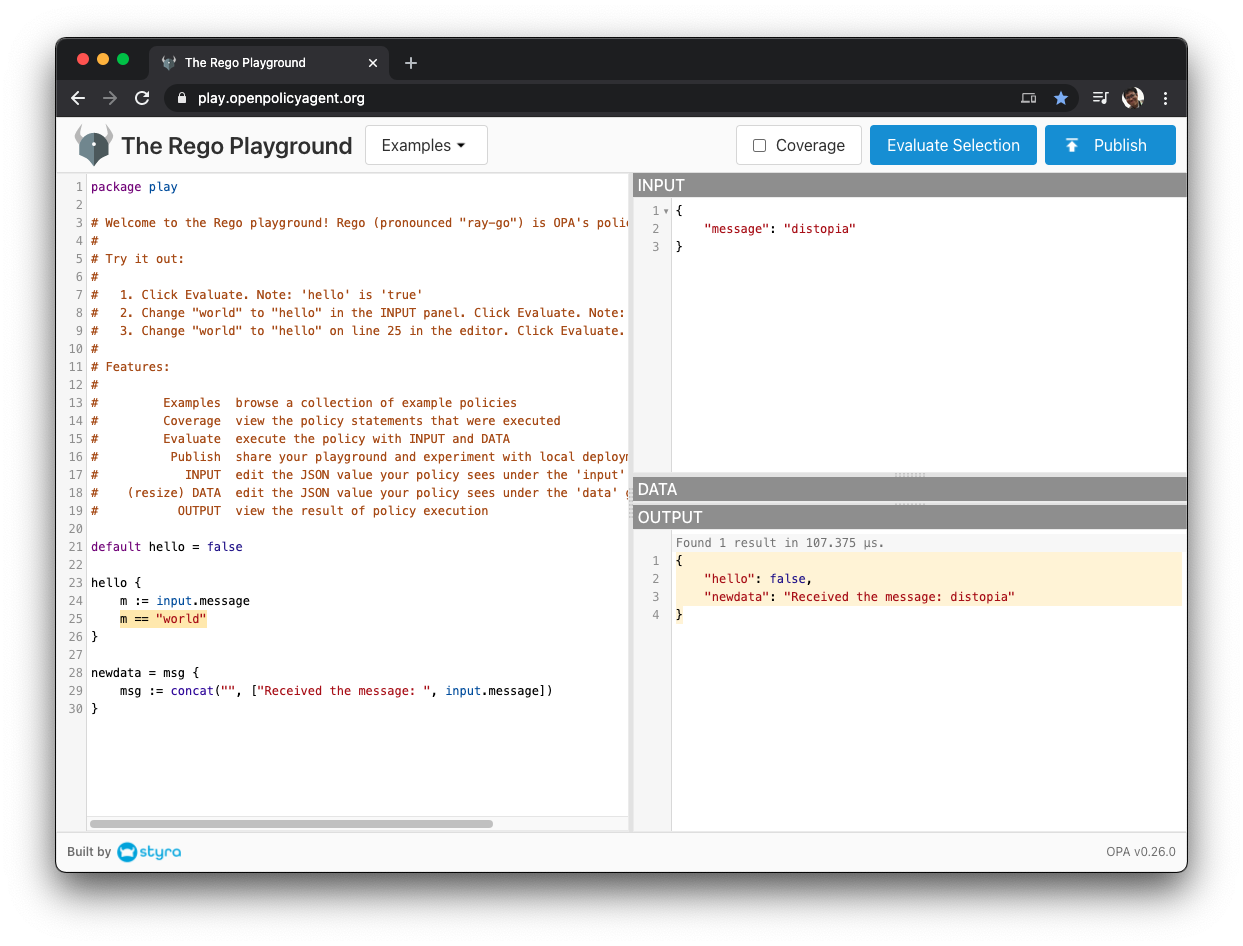The image size is (1243, 946).
Task: Click '# Try it out:' comment line
Action: tap(138, 259)
